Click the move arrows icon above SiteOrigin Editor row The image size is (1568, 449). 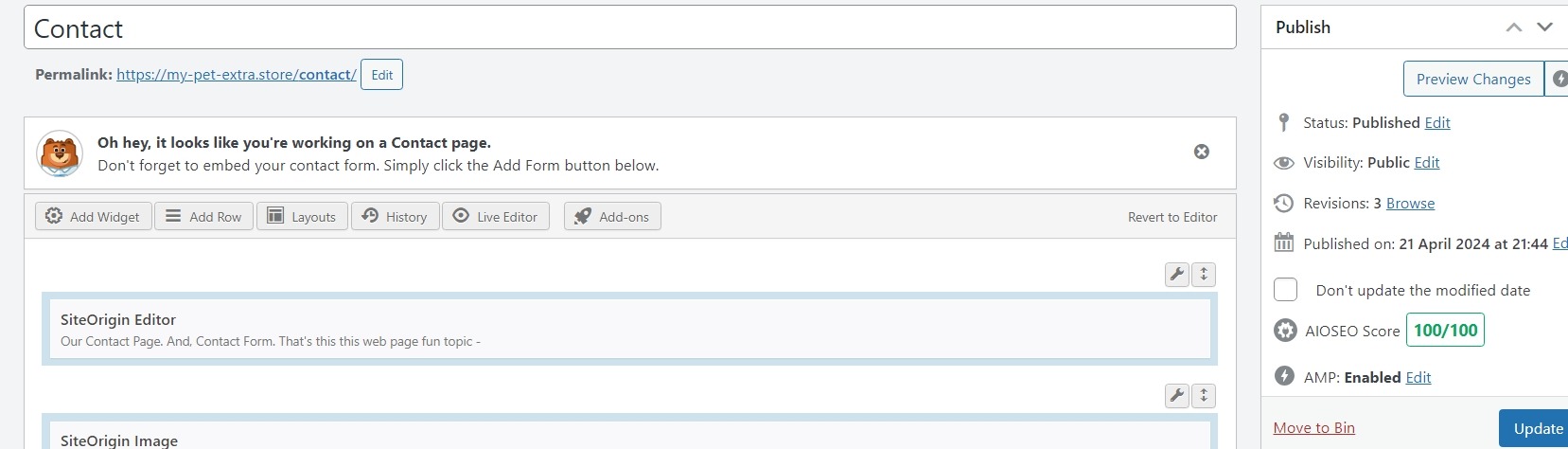coord(1204,275)
